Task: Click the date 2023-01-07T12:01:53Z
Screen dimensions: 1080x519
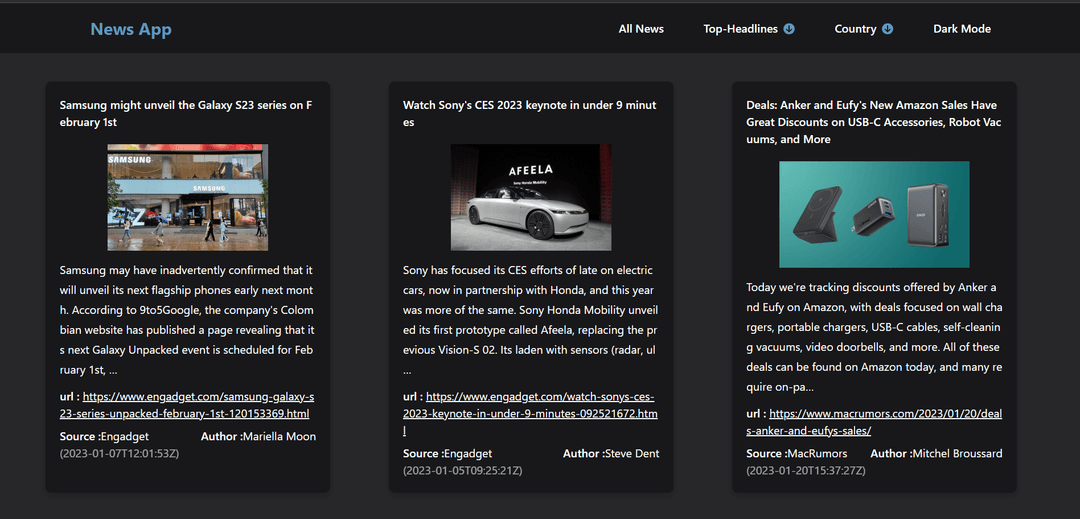Action: [120, 454]
